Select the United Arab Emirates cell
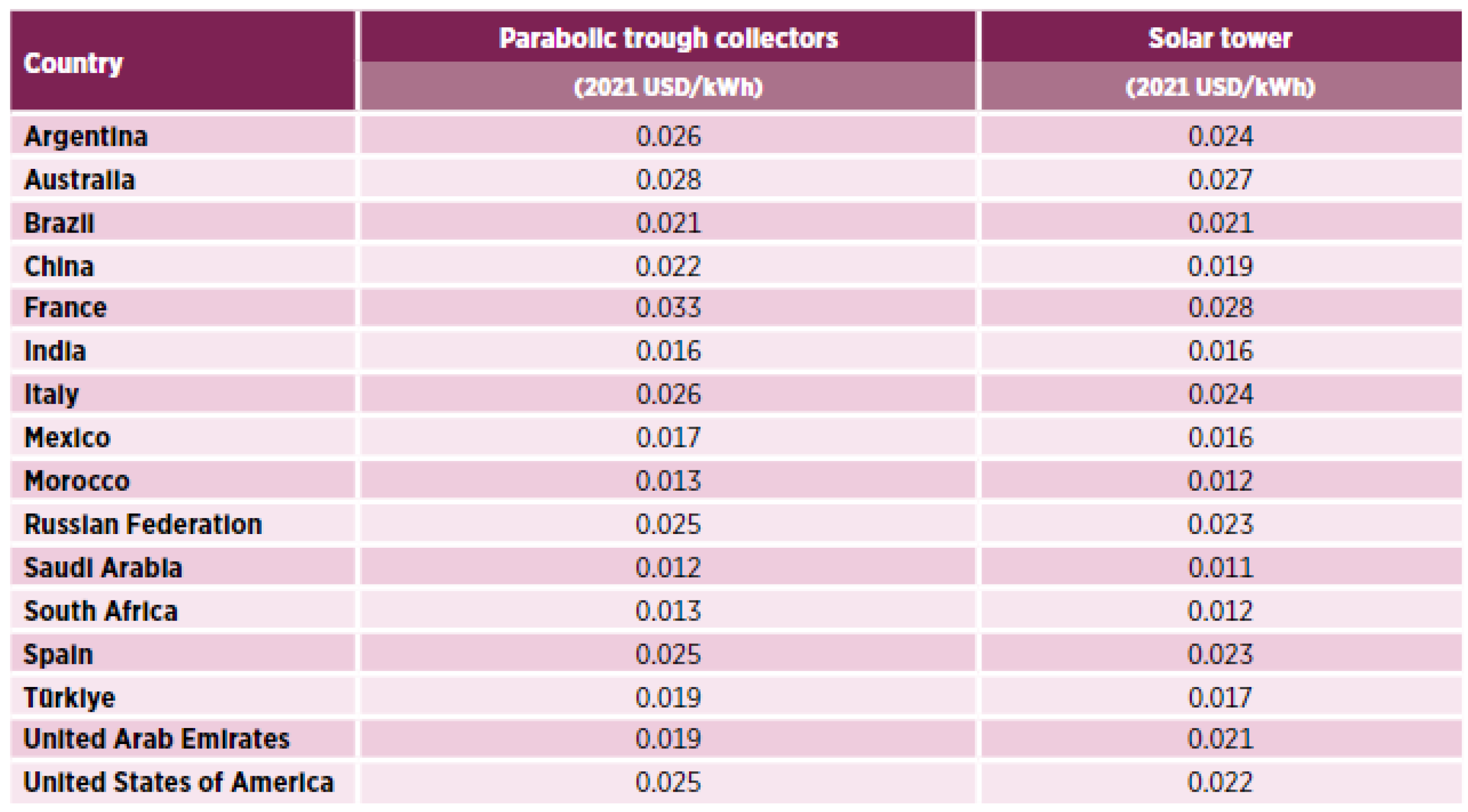1468x812 pixels. coord(157,739)
